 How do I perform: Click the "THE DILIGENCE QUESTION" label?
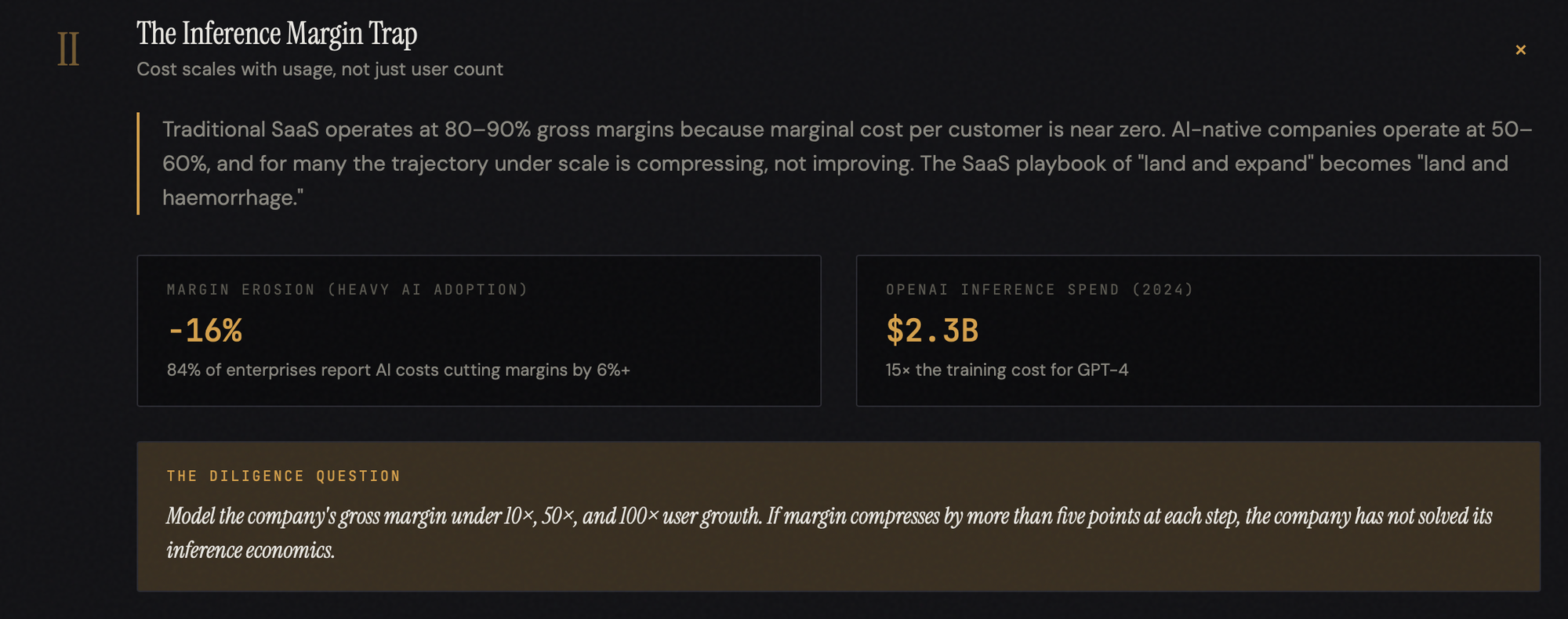coord(284,476)
